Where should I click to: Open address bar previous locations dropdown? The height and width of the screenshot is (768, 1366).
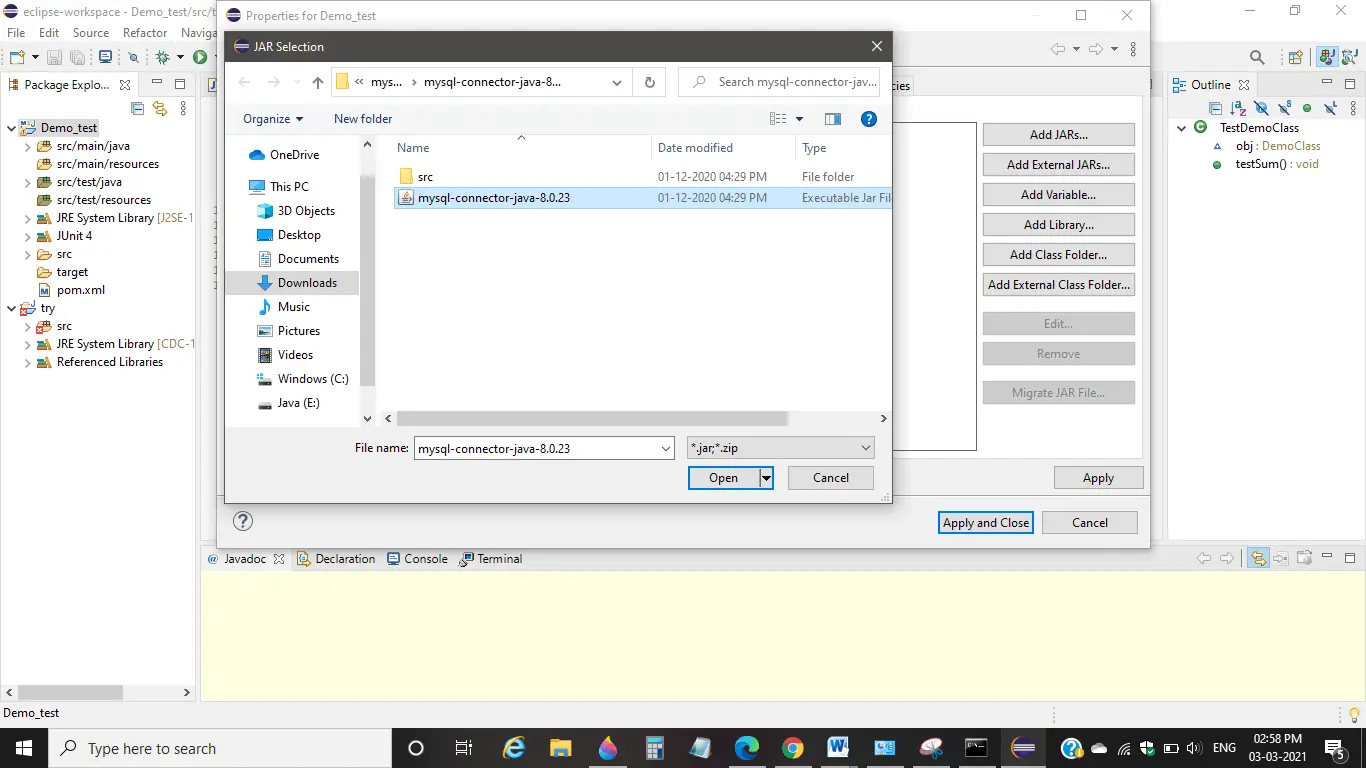click(617, 82)
